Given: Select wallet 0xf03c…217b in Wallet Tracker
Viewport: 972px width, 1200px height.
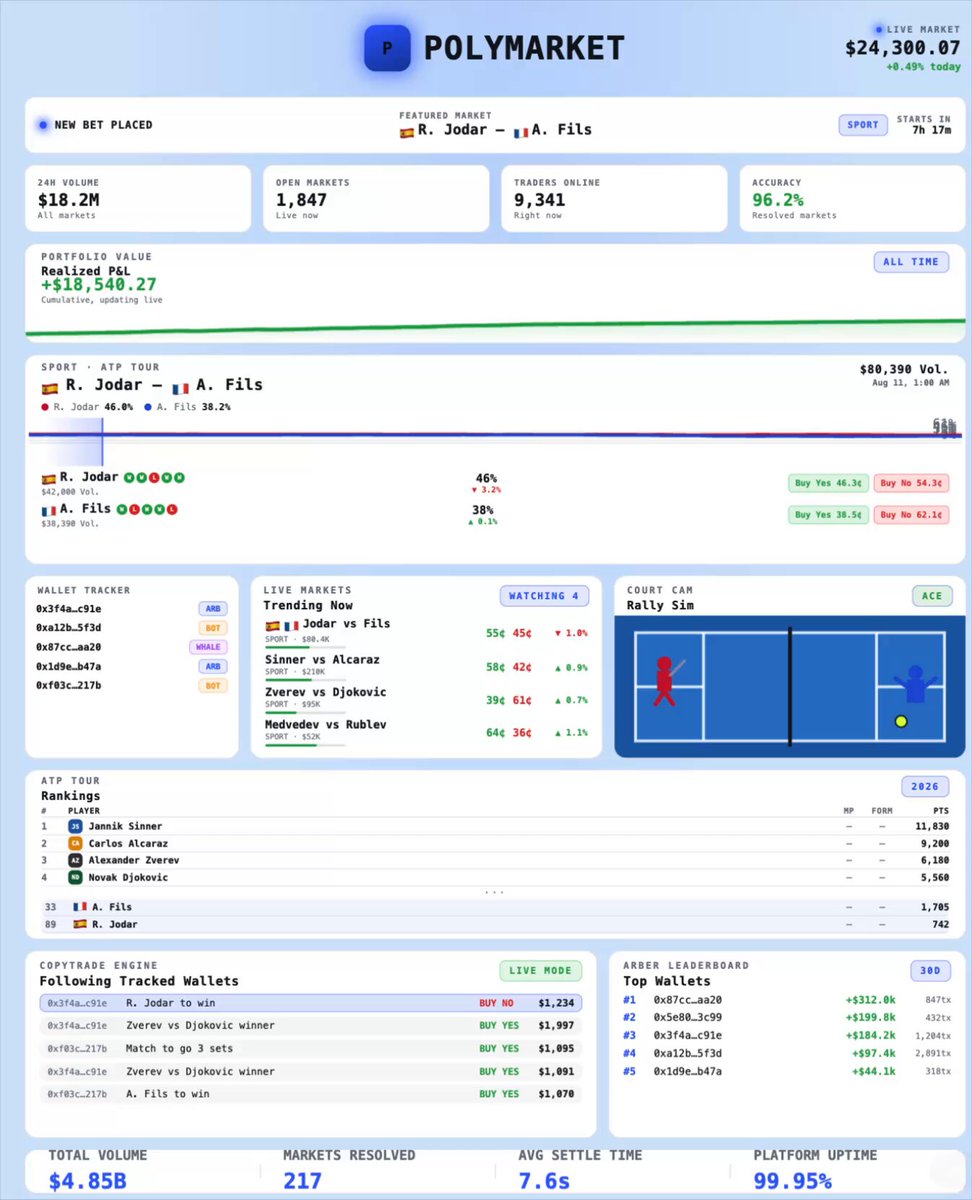Looking at the screenshot, I should click(x=132, y=685).
